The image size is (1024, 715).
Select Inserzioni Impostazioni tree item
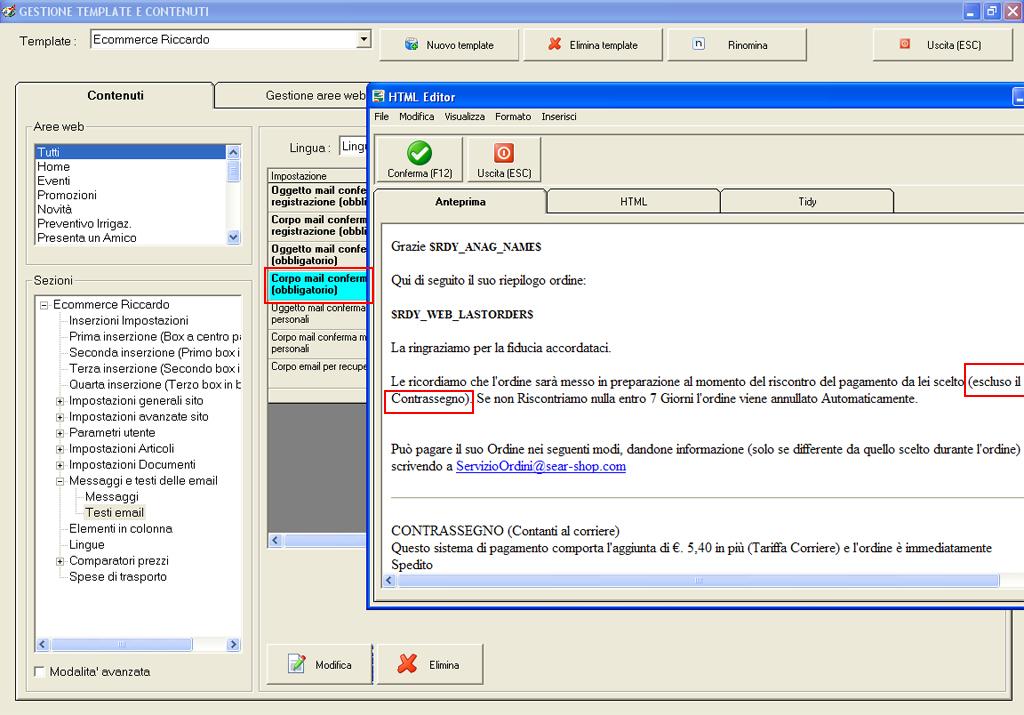(129, 321)
